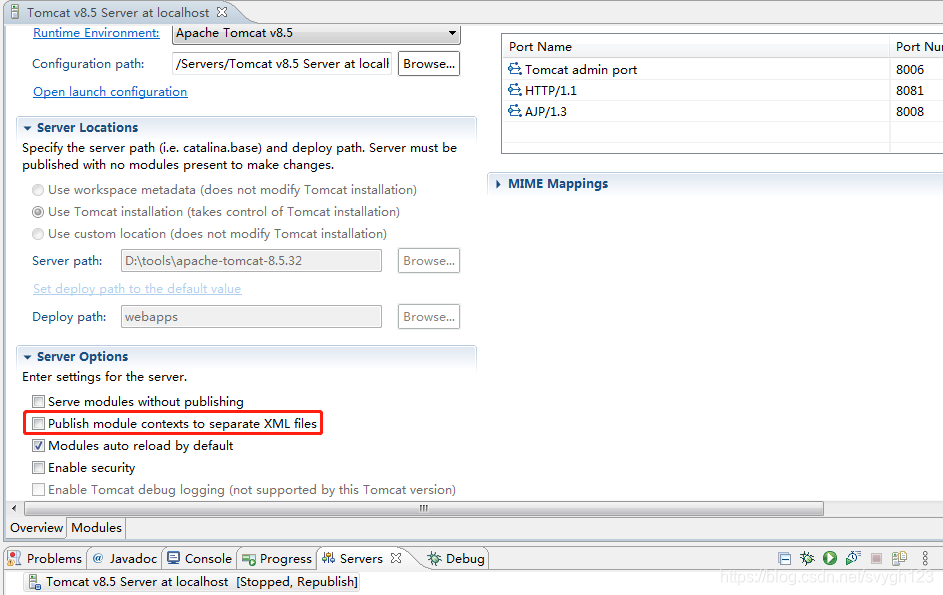Viewport: 943px width, 595px height.
Task: Check Publish module contexts to separate XML files
Action: pyautogui.click(x=38, y=424)
